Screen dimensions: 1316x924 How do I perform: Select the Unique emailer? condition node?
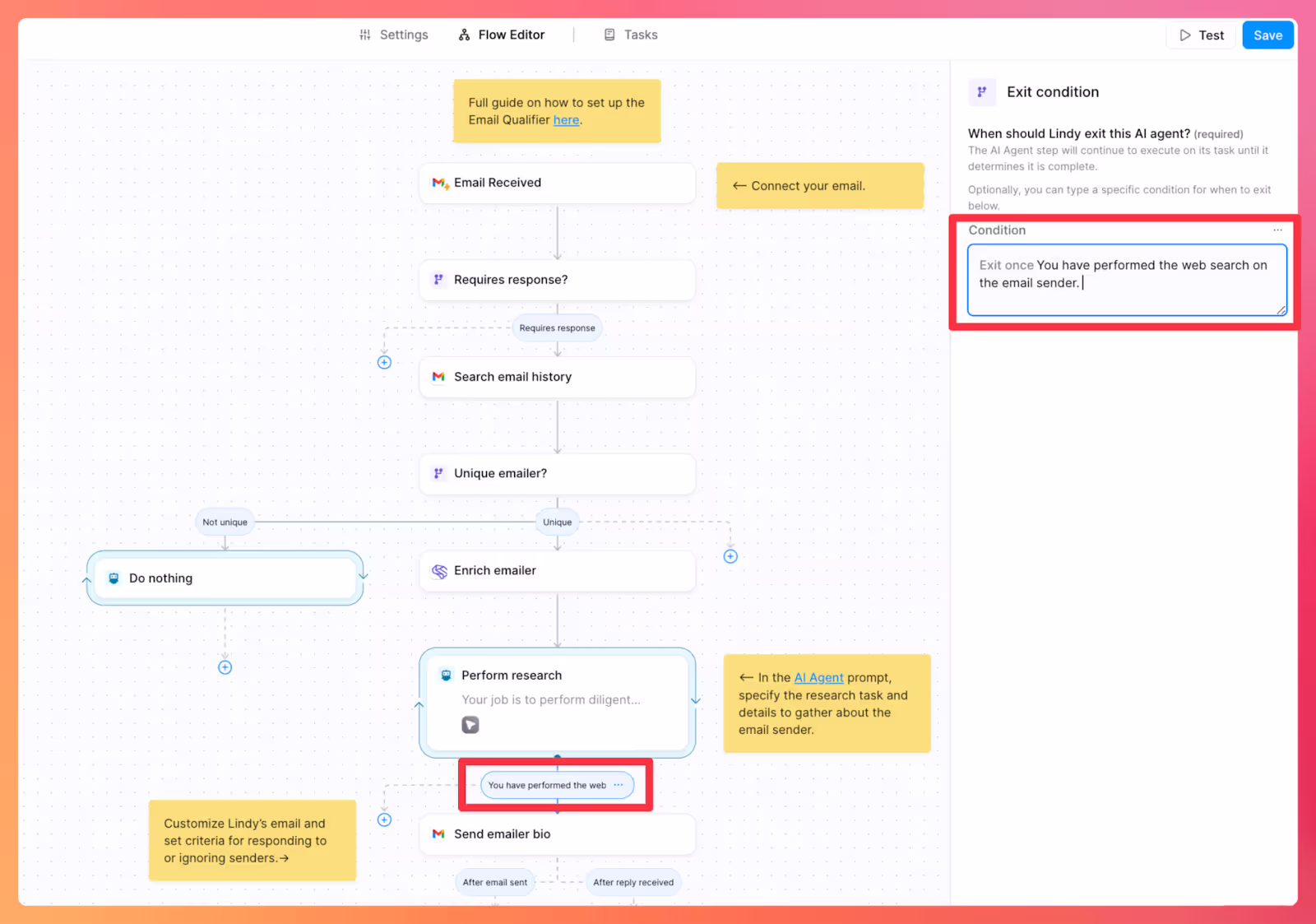point(557,473)
